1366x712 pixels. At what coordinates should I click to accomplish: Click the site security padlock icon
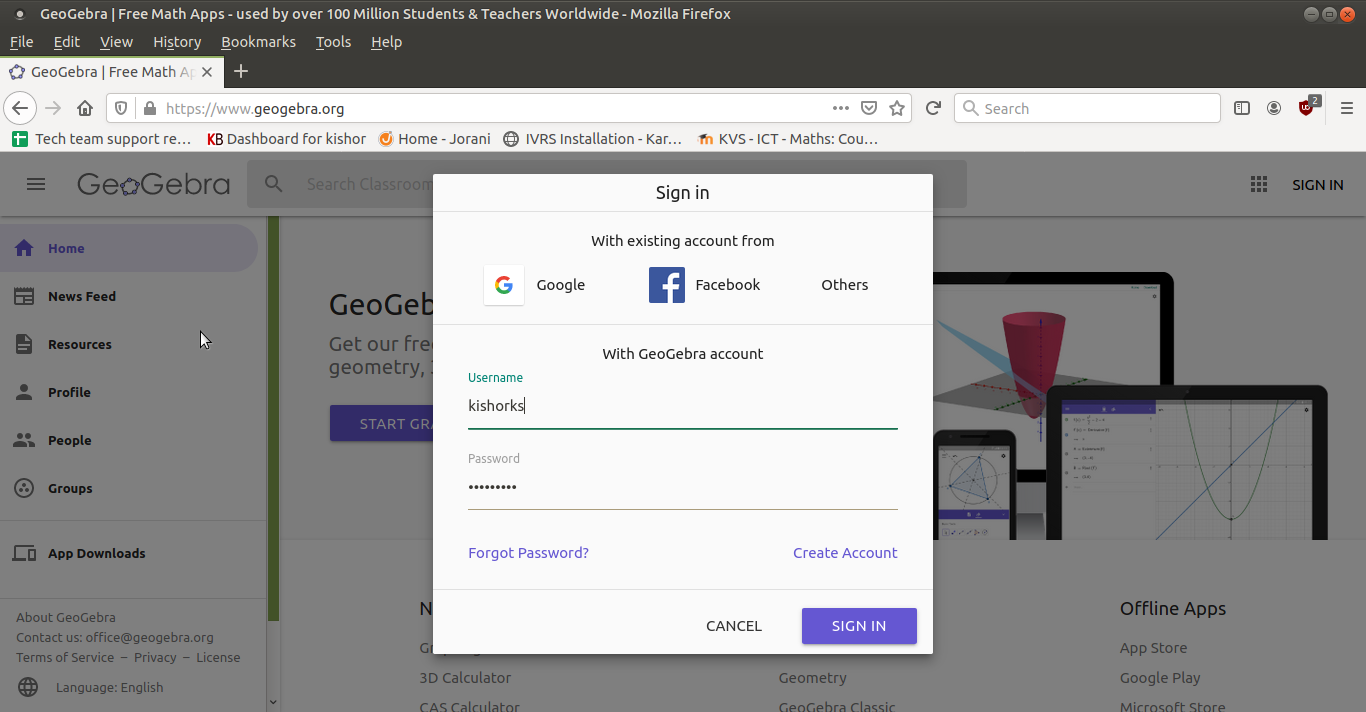point(150,108)
